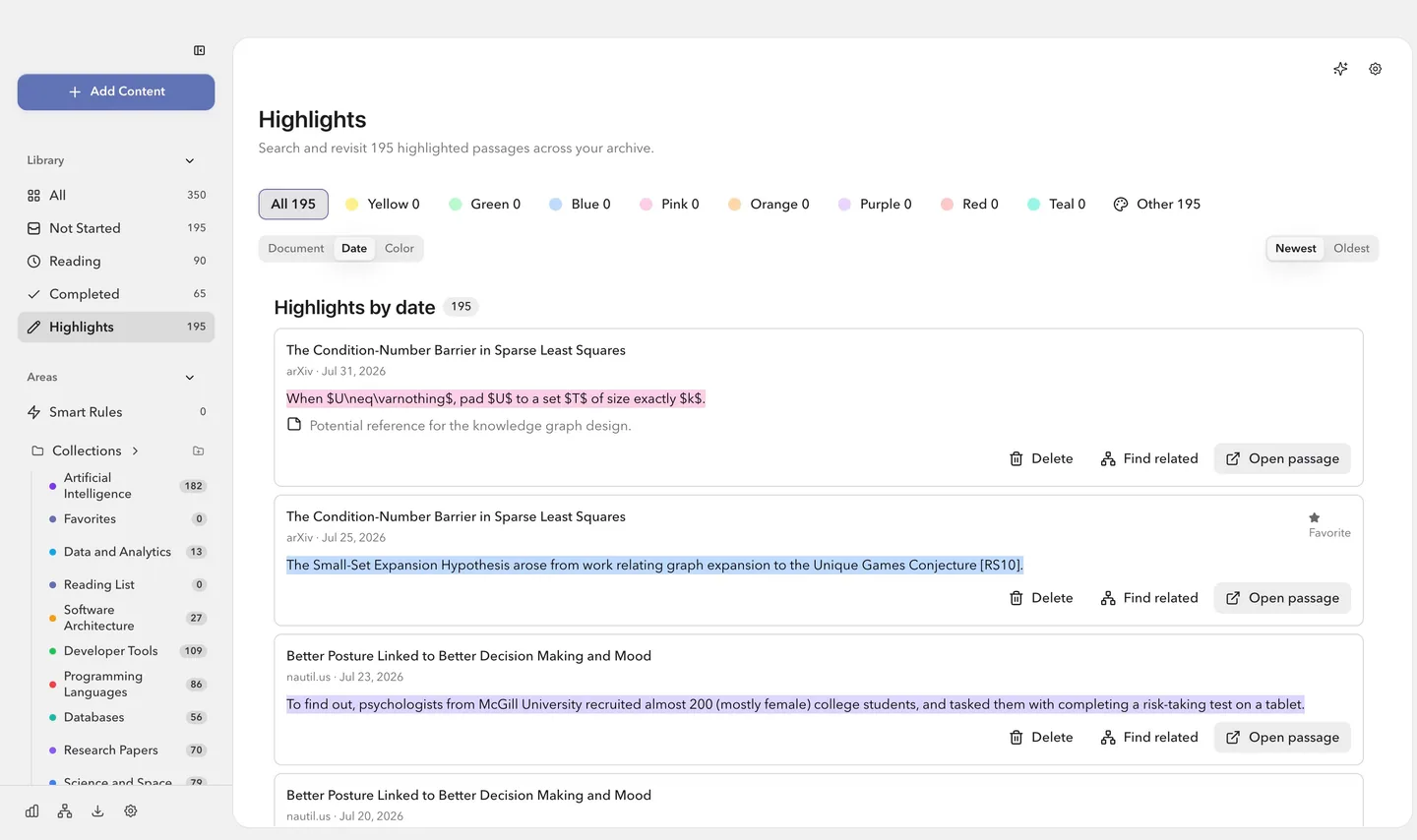Find related for the Jul 31 highlight
This screenshot has height=840, width=1417.
(1149, 458)
